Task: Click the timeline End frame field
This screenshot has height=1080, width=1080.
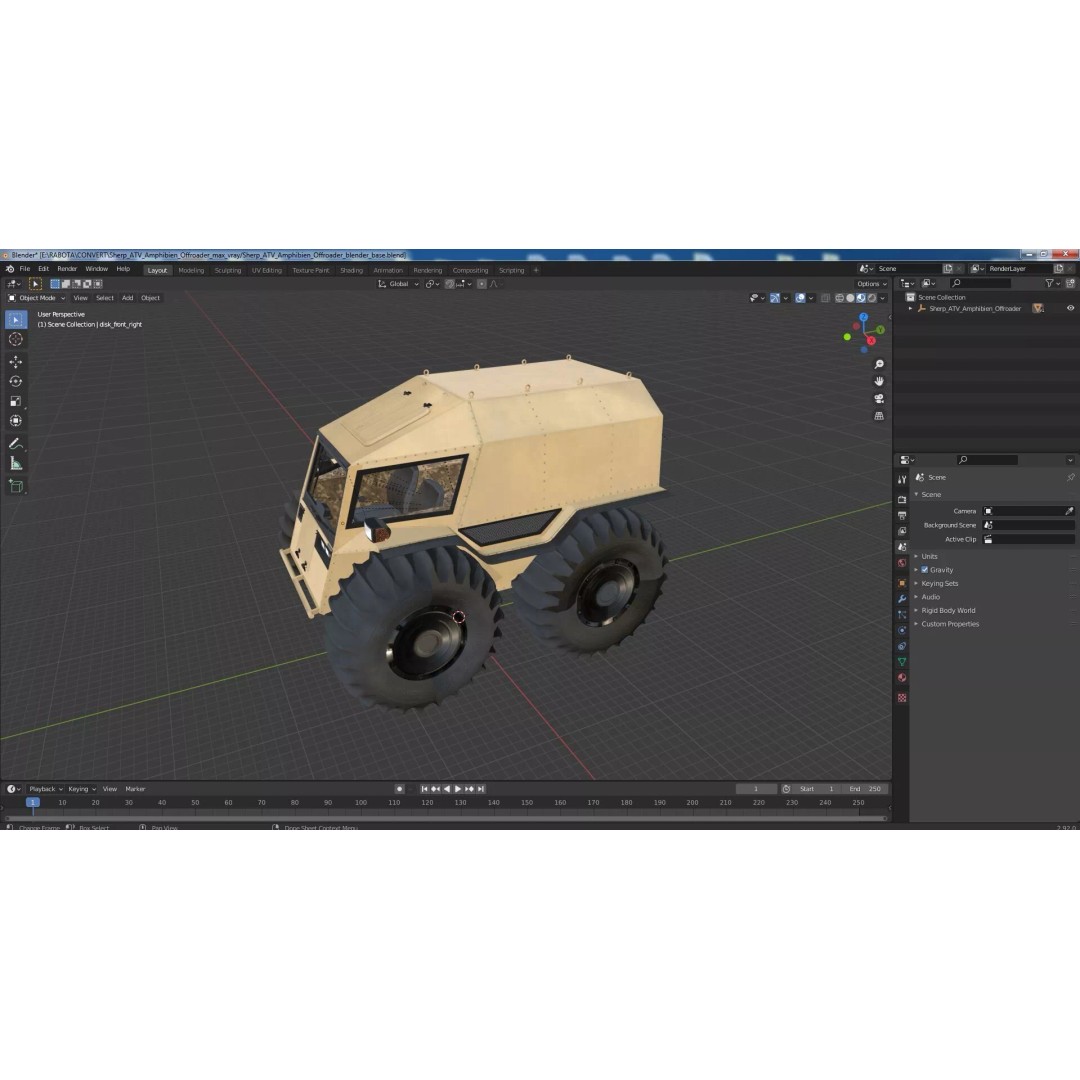Action: click(x=865, y=789)
